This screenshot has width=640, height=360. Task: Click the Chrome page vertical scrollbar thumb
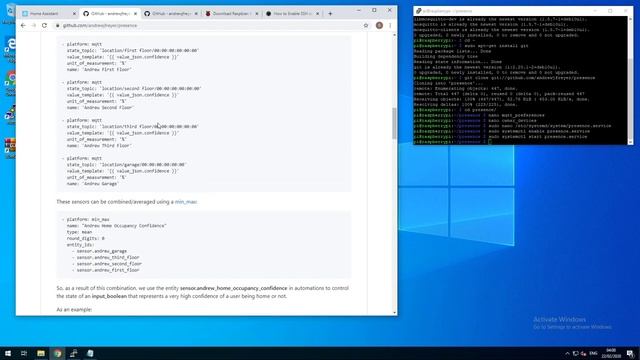coord(394,123)
